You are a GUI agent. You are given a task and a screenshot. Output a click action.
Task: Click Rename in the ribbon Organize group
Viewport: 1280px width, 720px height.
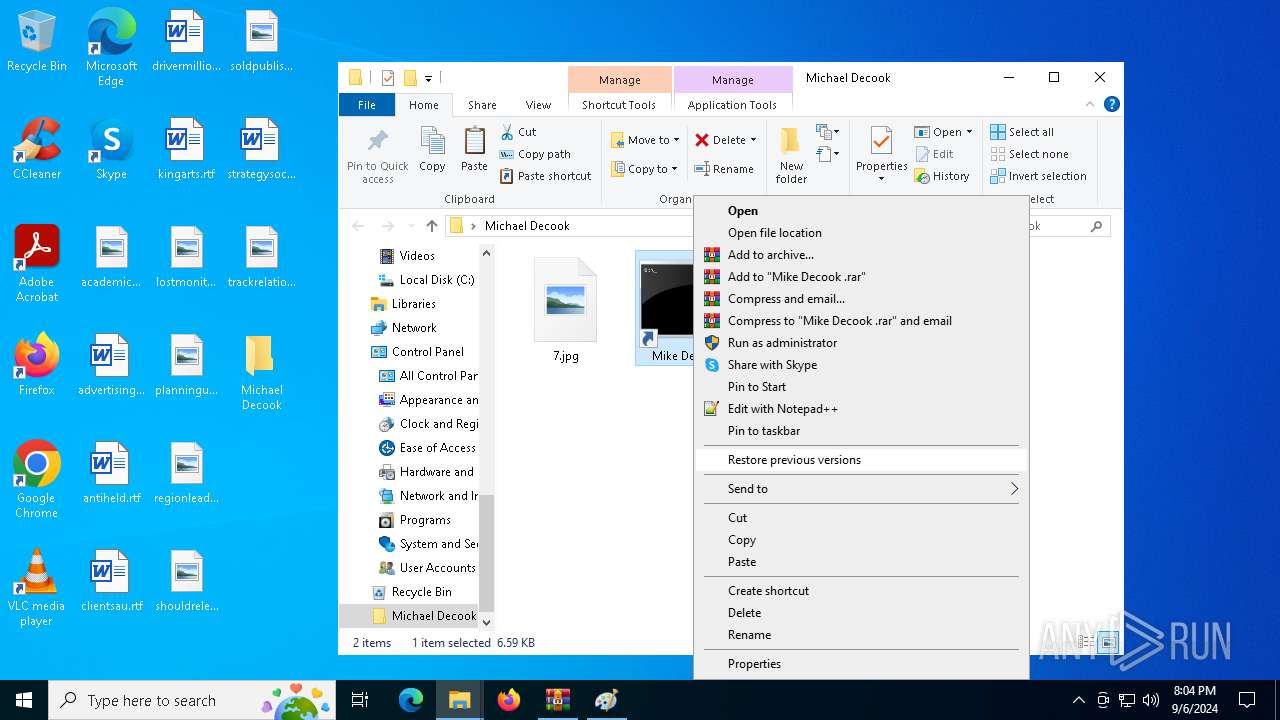click(724, 169)
